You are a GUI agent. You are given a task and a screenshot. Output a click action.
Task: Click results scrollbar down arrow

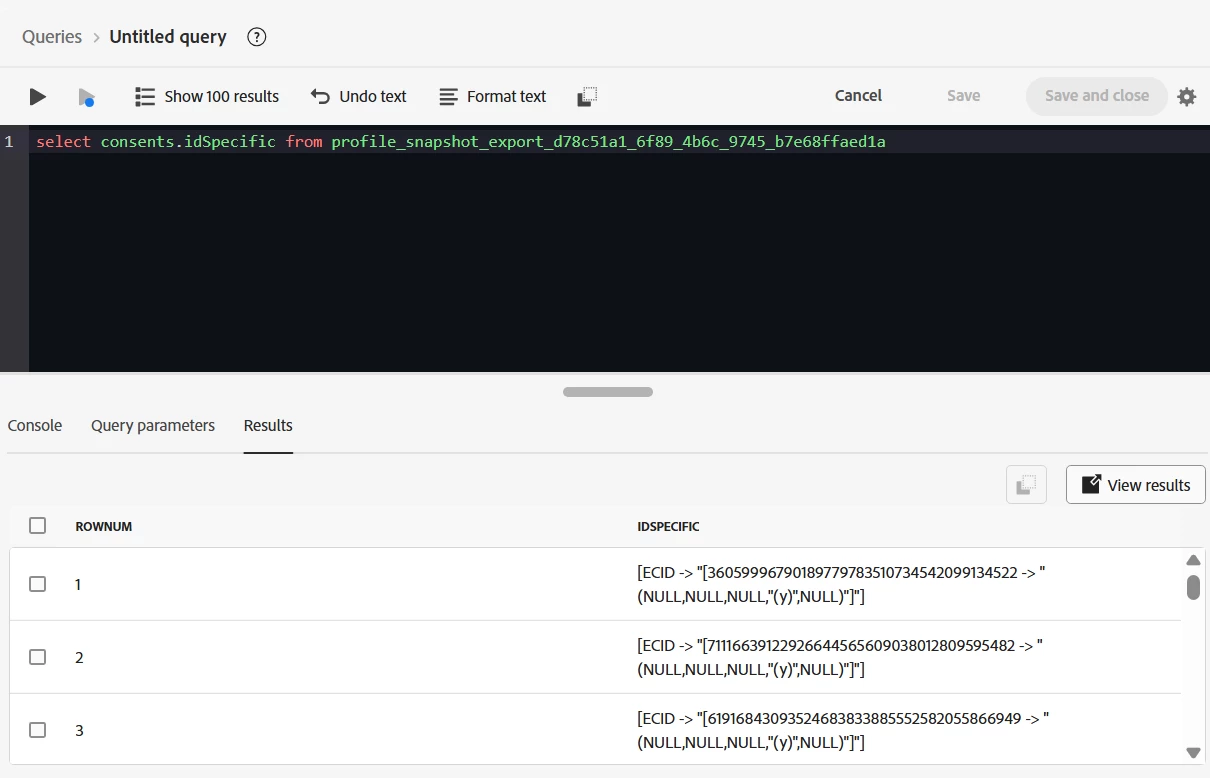pyautogui.click(x=1193, y=752)
